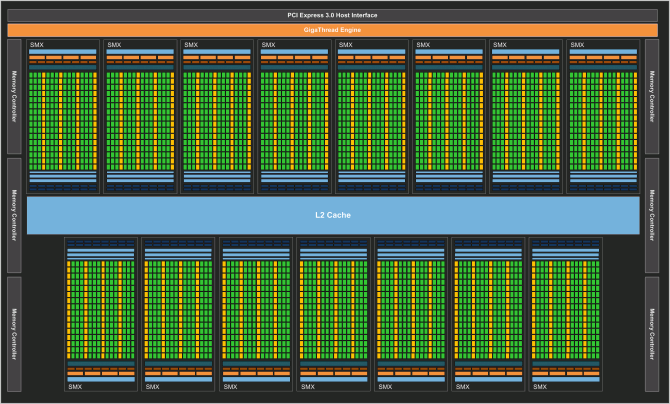The width and height of the screenshot is (670, 404).
Task: Click the last SMX unit in top row
Action: coord(602,117)
